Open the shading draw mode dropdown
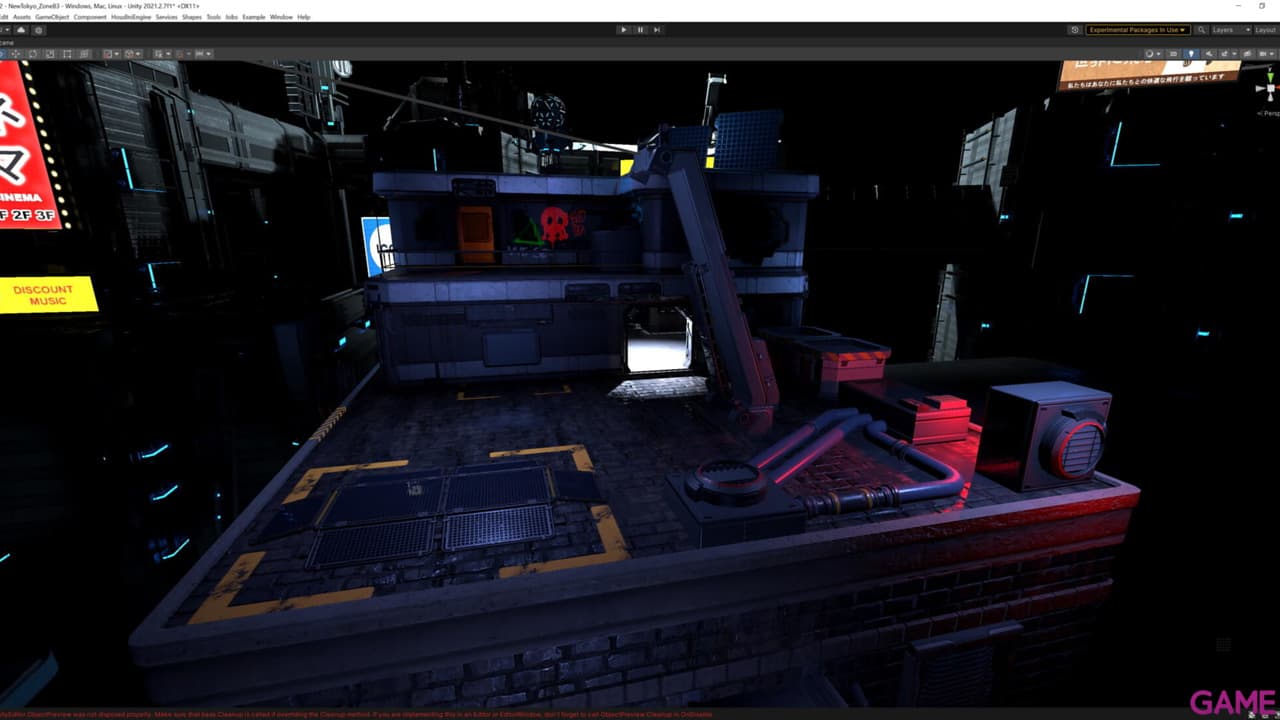The width and height of the screenshot is (1280, 720). [x=1153, y=53]
